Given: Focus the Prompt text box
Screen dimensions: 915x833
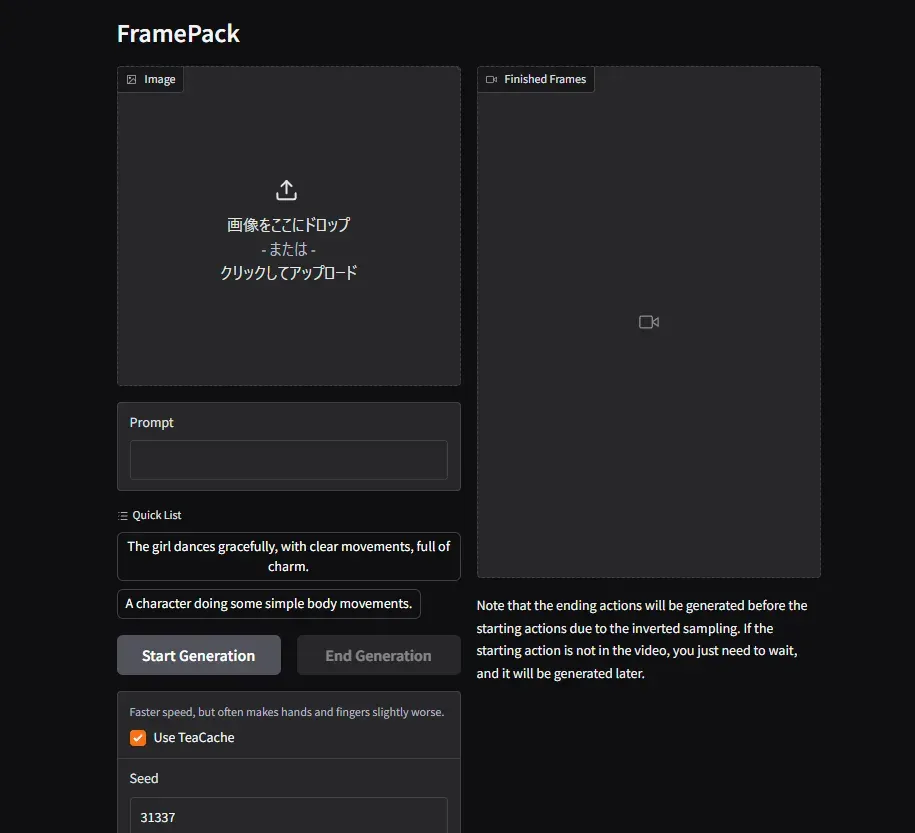Looking at the screenshot, I should (289, 460).
